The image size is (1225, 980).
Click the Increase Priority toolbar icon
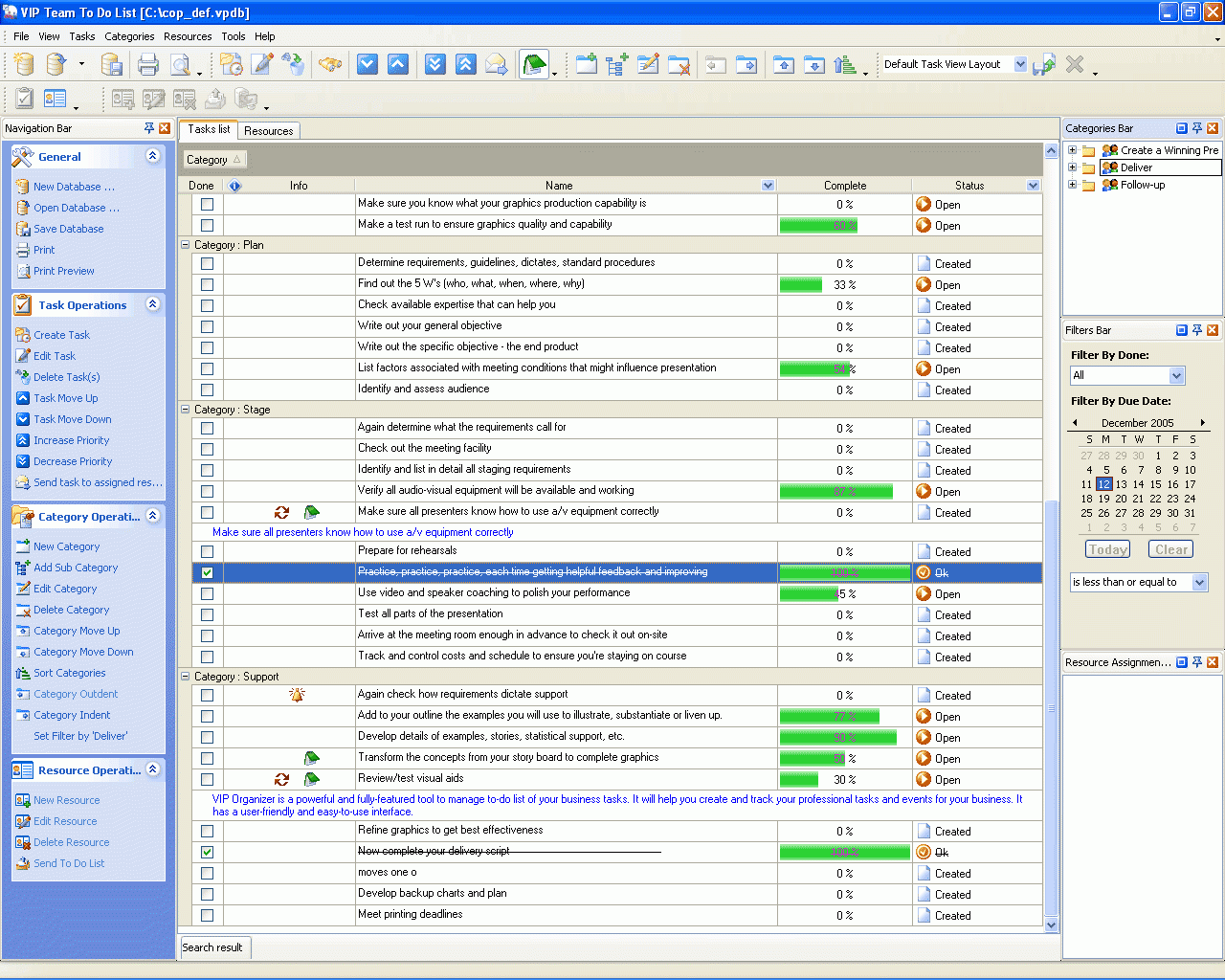click(x=466, y=64)
